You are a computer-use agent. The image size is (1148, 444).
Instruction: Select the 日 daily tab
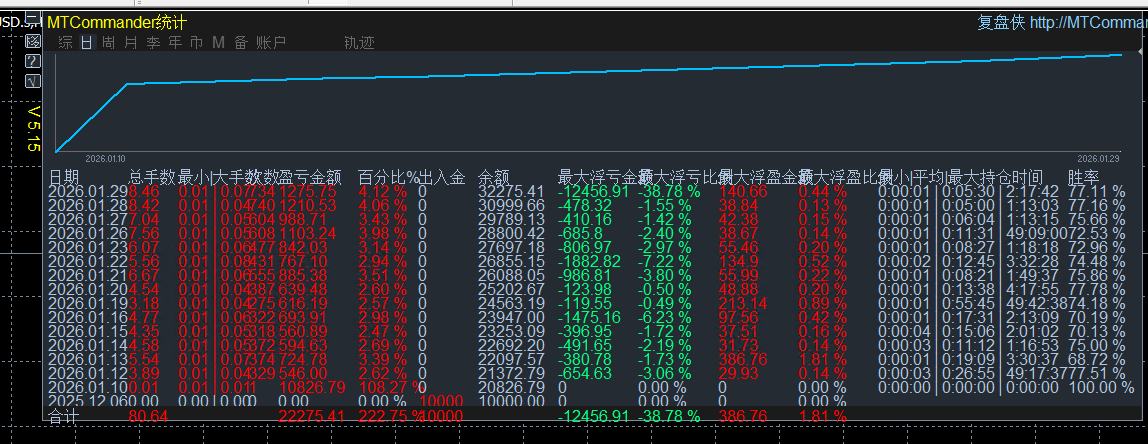[86, 43]
